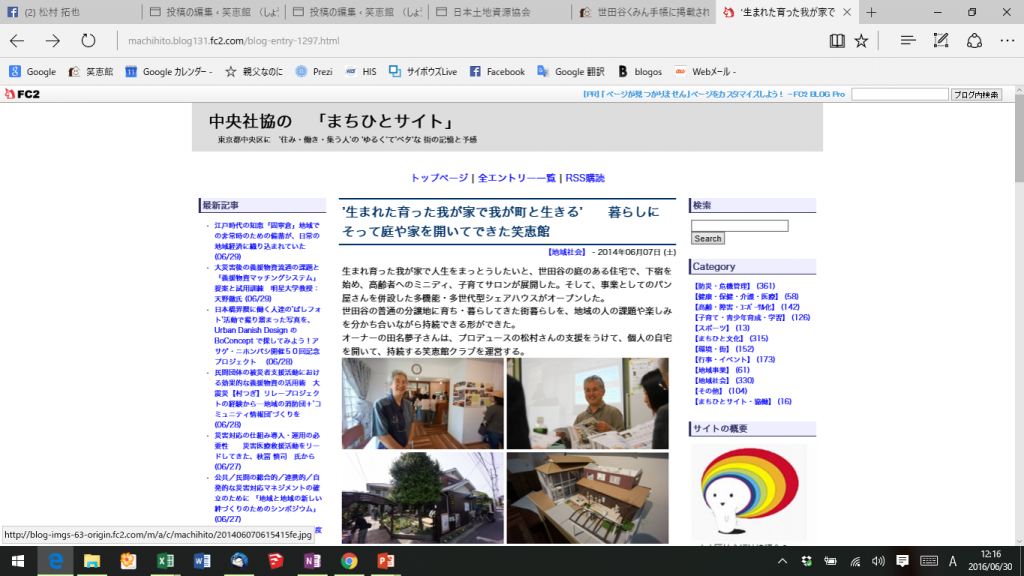Open the Edge Hub panel

pos(907,40)
